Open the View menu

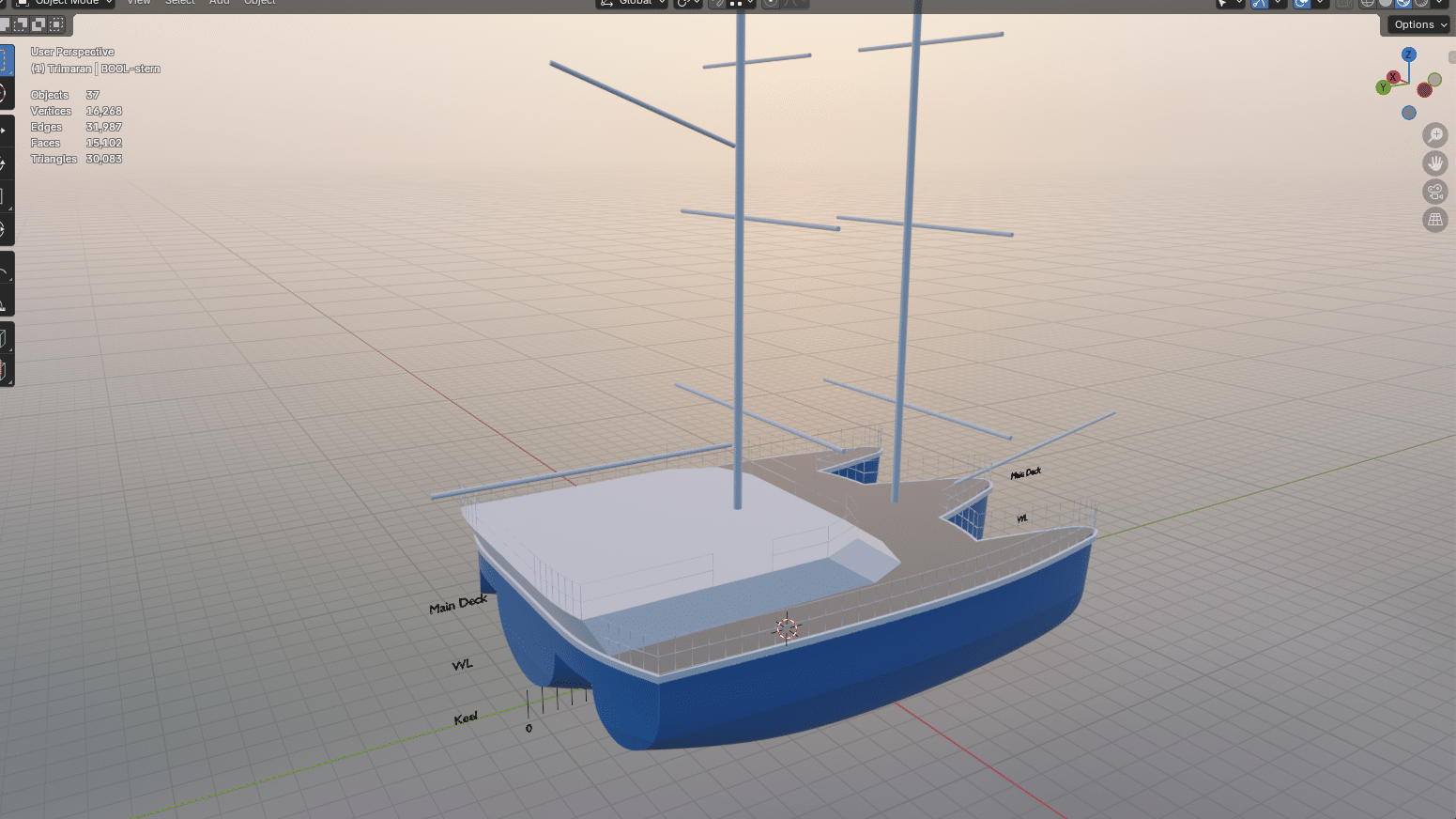139,3
